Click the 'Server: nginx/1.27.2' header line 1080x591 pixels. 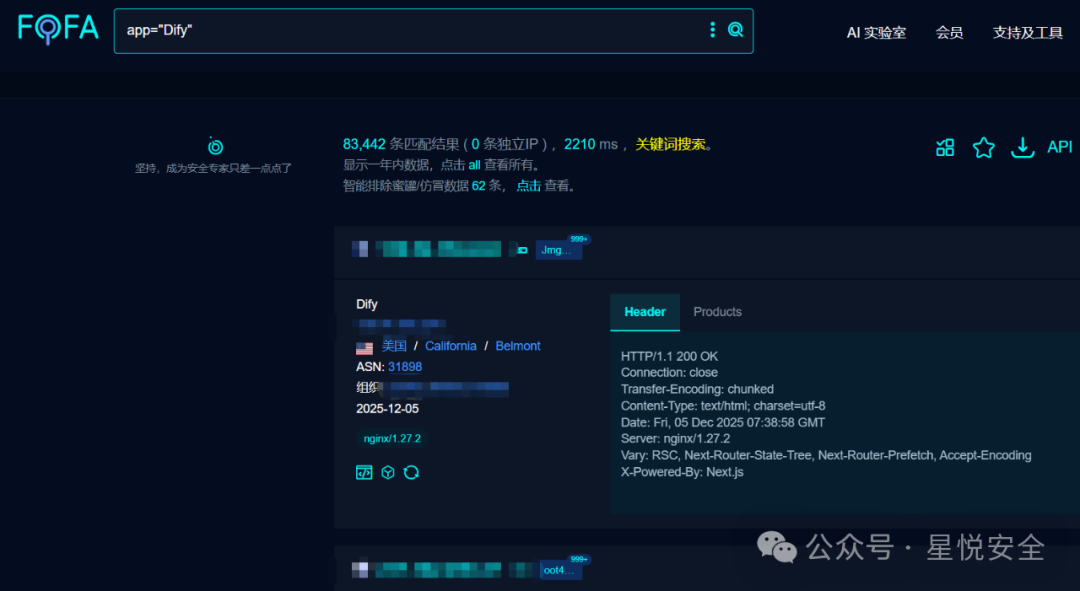674,439
